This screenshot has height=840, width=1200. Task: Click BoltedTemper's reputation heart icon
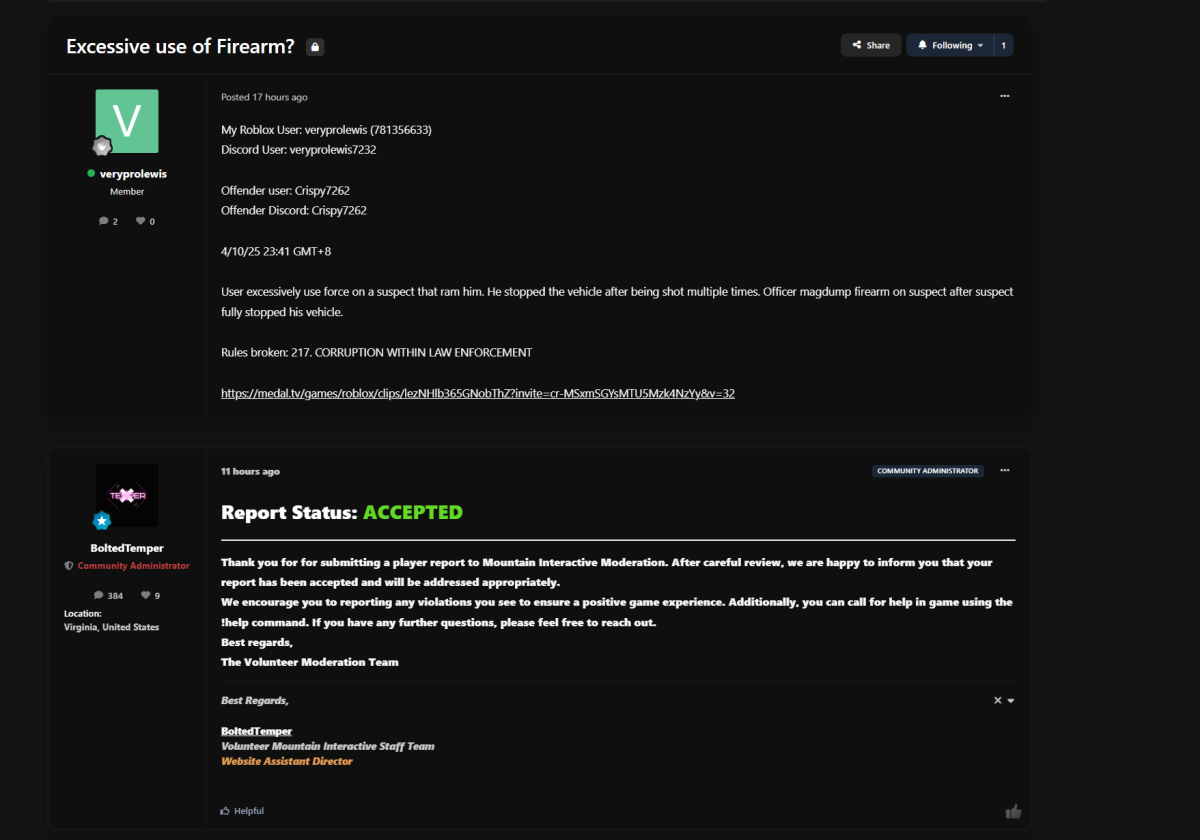click(x=145, y=596)
